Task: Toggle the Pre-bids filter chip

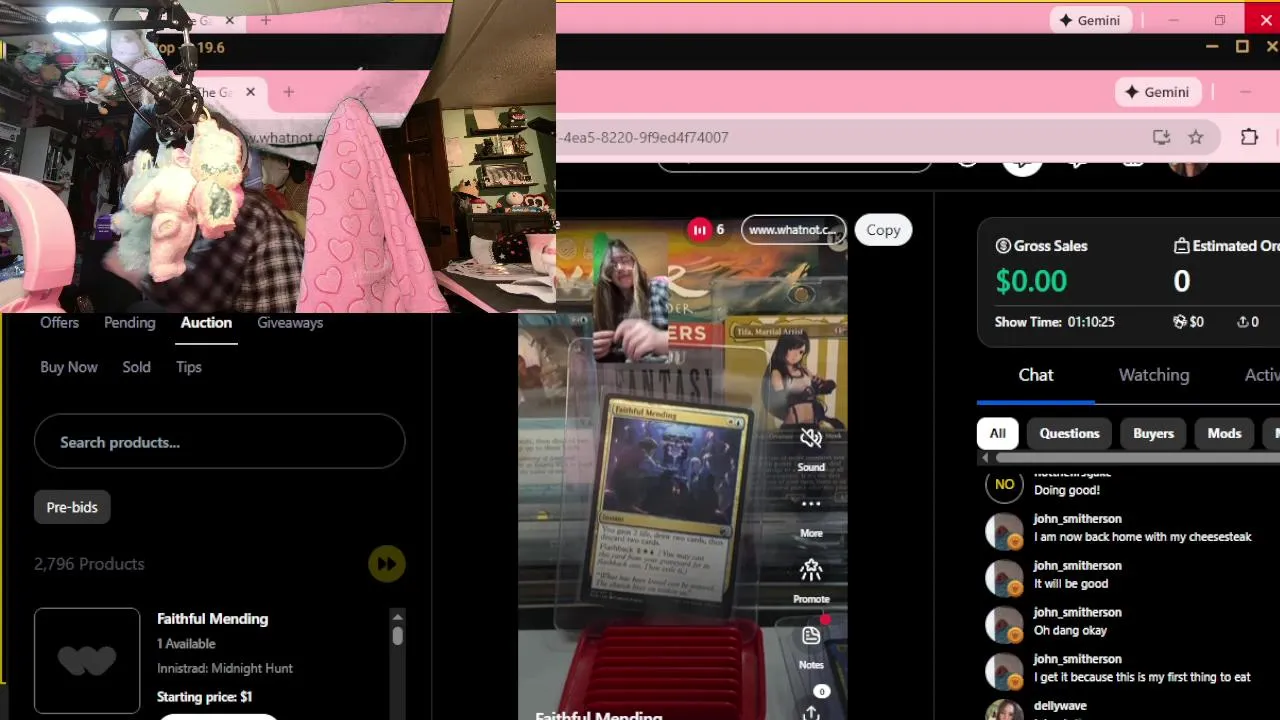Action: point(72,507)
